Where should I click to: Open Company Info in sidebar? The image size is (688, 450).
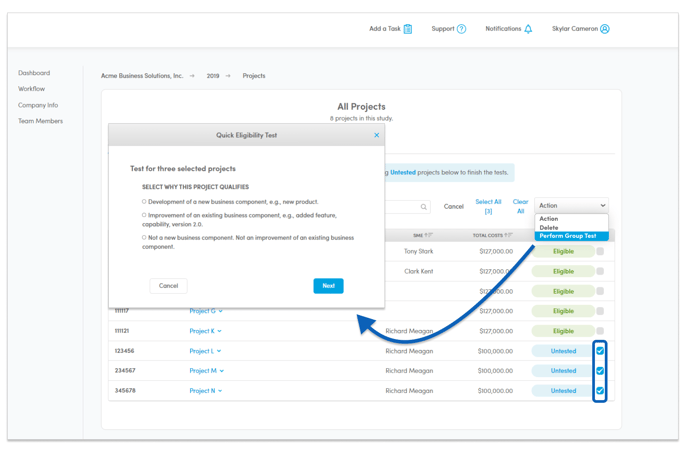point(38,105)
